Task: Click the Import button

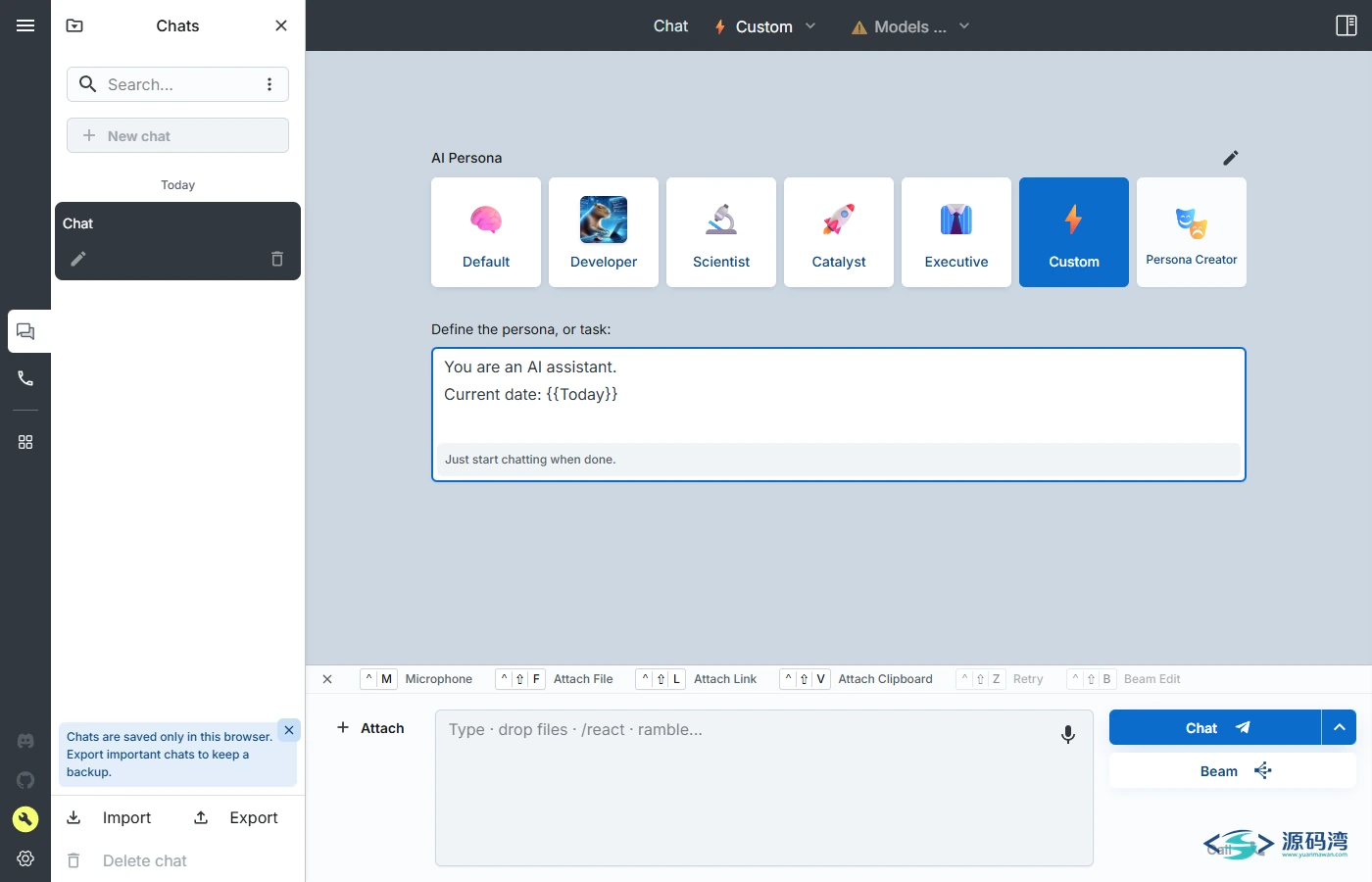Action: 109,817
